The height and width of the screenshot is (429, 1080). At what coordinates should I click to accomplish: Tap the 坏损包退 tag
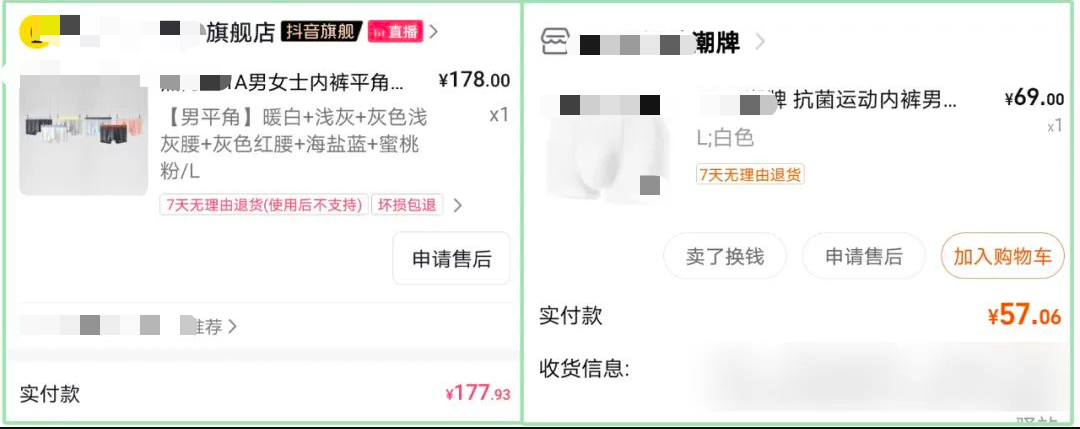click(x=407, y=205)
